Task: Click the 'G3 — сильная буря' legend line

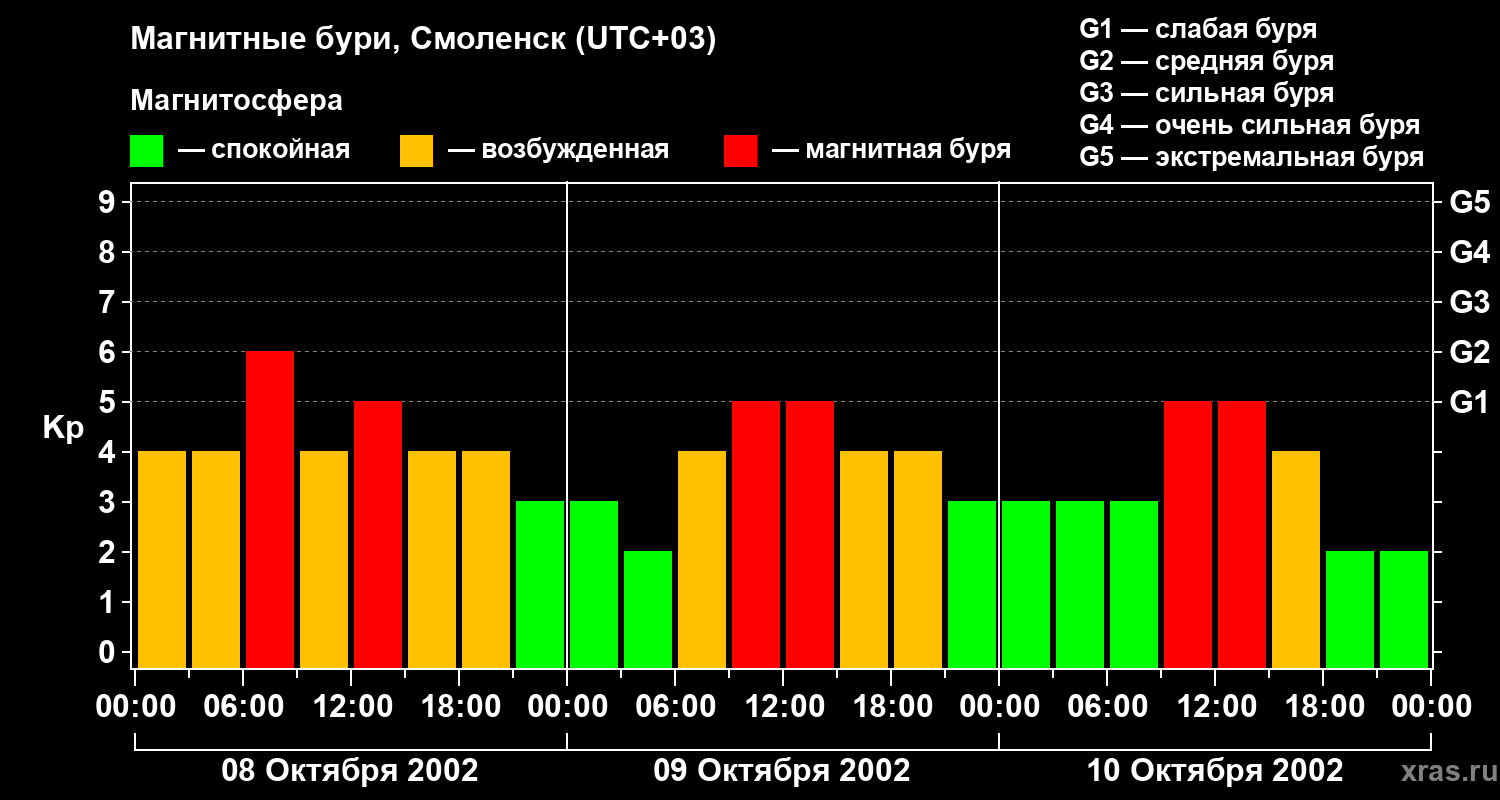Action: pos(1207,93)
